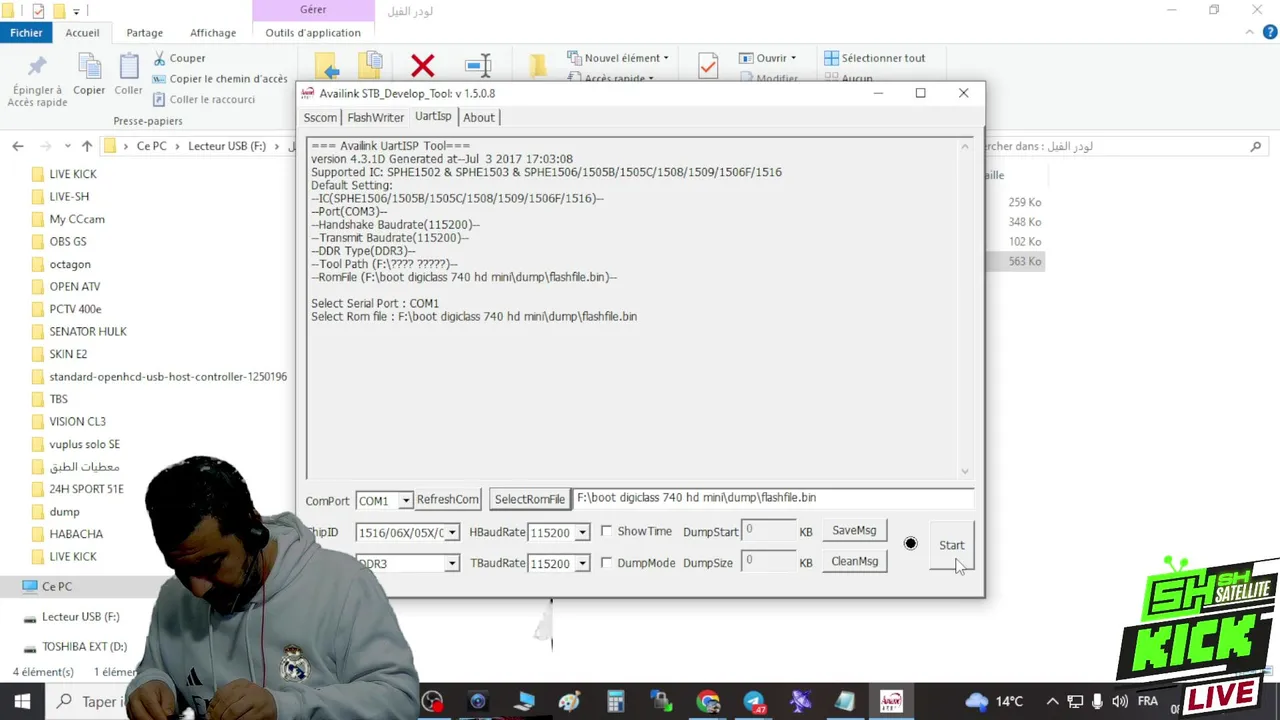1280x720 pixels.
Task: Click the blue Explorer help question mark
Action: pos(1268,33)
